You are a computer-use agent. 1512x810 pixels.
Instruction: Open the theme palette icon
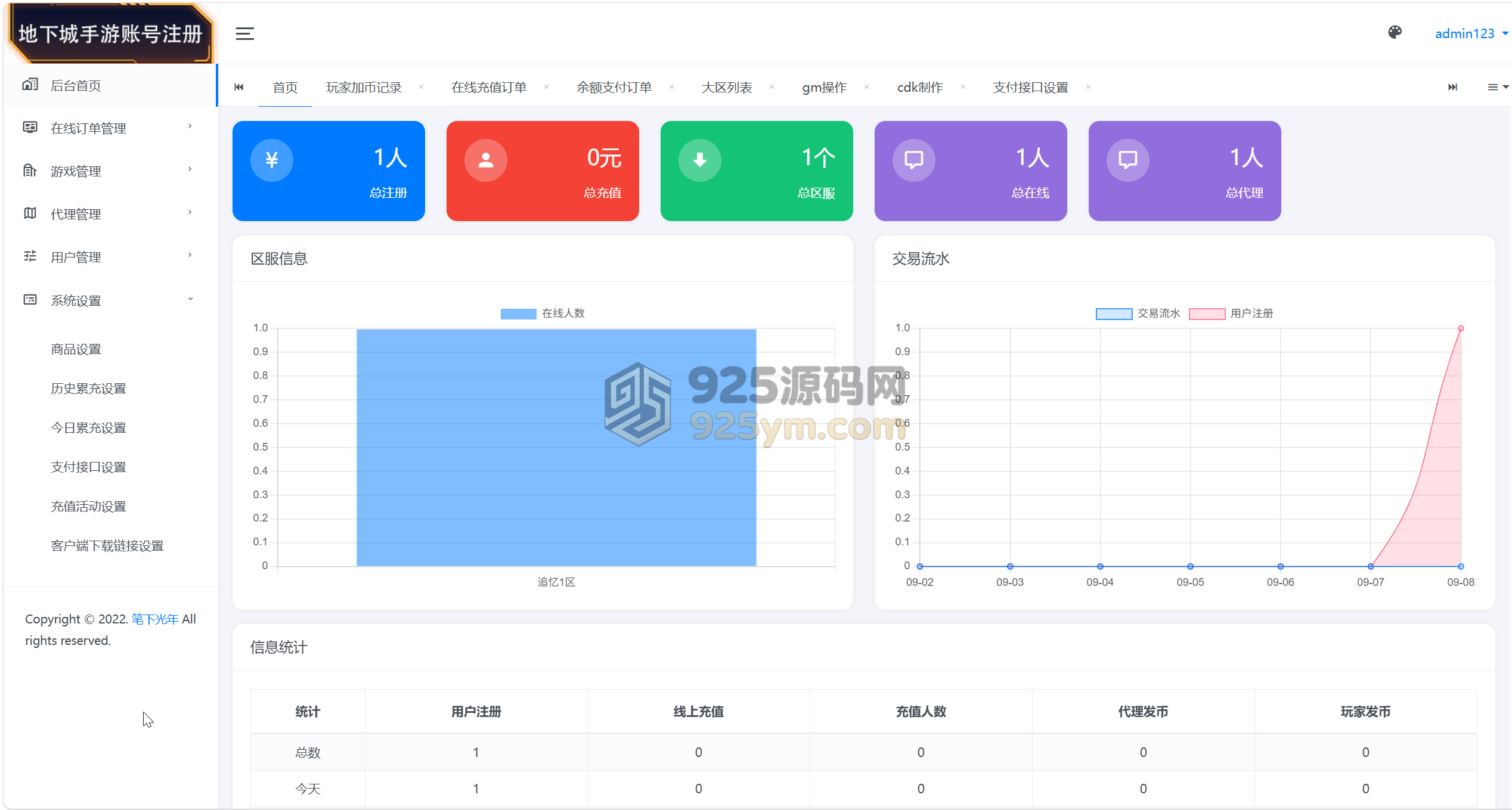[x=1395, y=33]
